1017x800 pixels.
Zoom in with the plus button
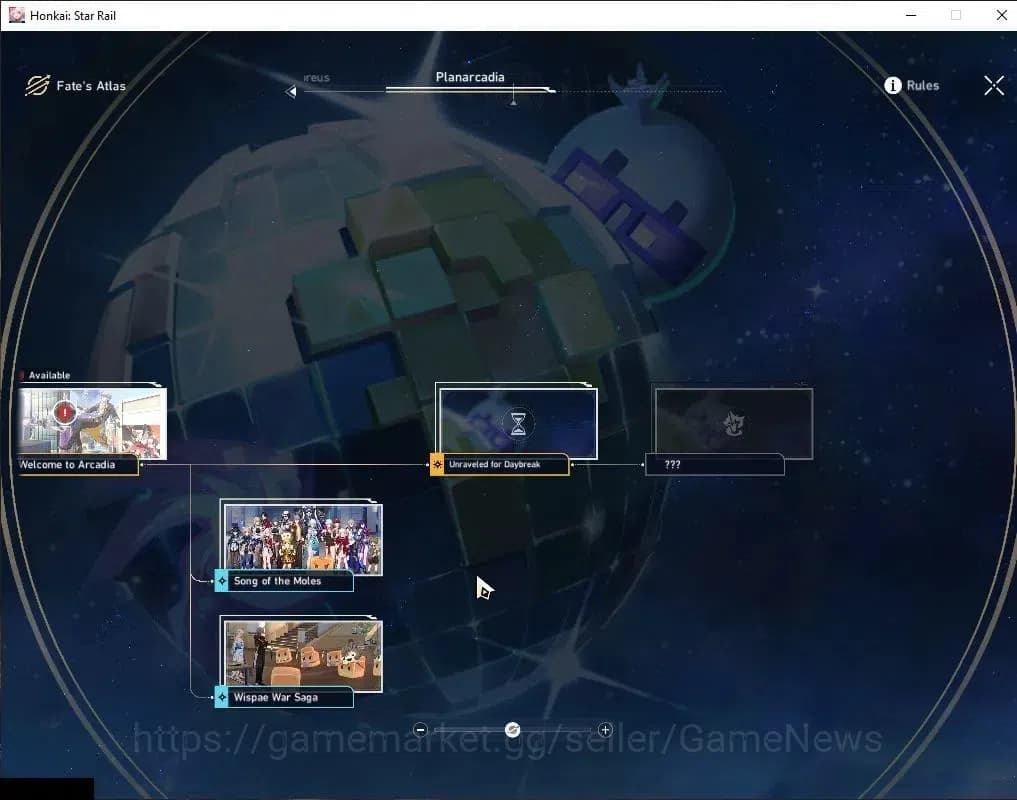(604, 730)
